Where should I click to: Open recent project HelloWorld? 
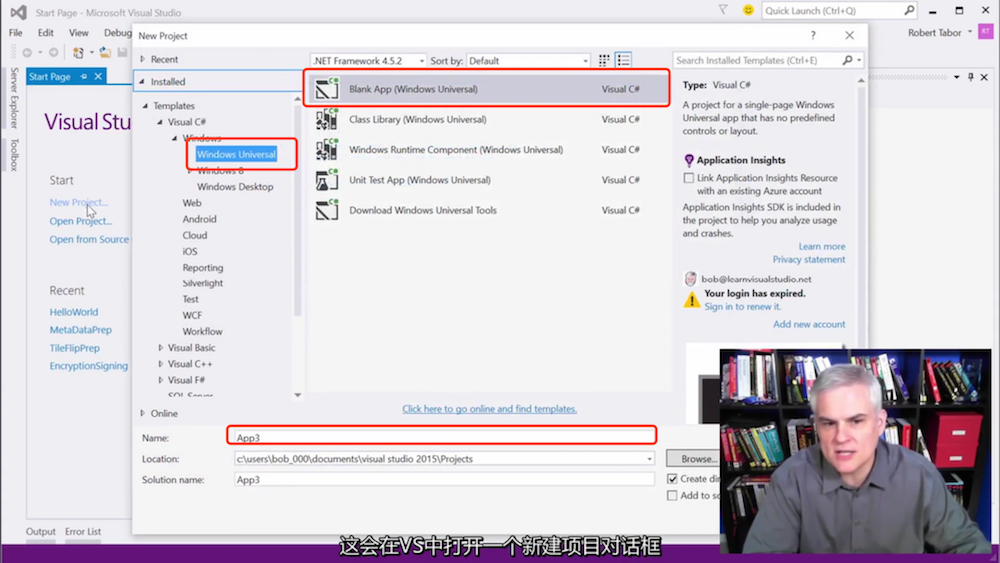[74, 312]
